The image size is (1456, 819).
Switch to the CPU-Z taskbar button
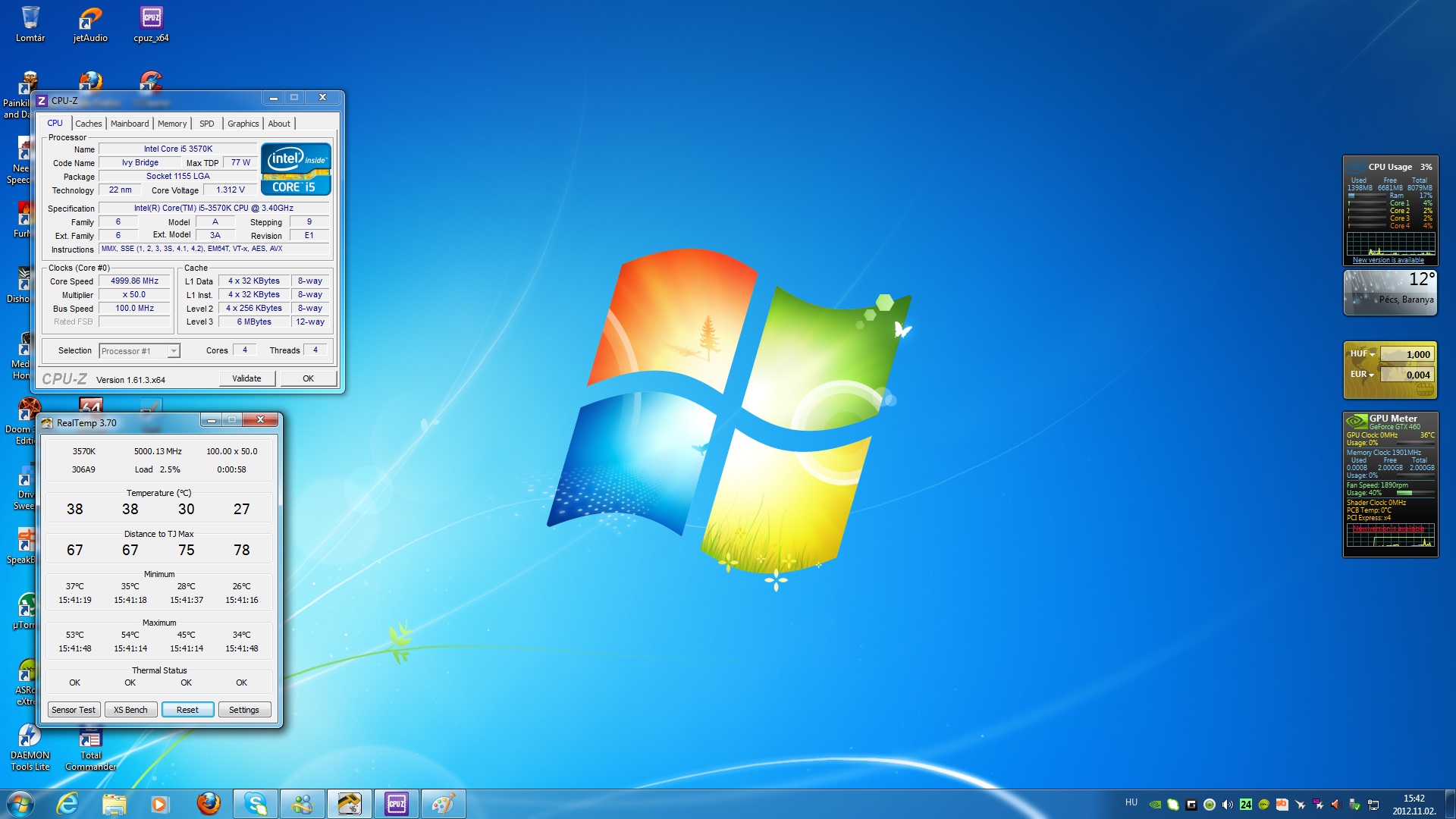(397, 804)
